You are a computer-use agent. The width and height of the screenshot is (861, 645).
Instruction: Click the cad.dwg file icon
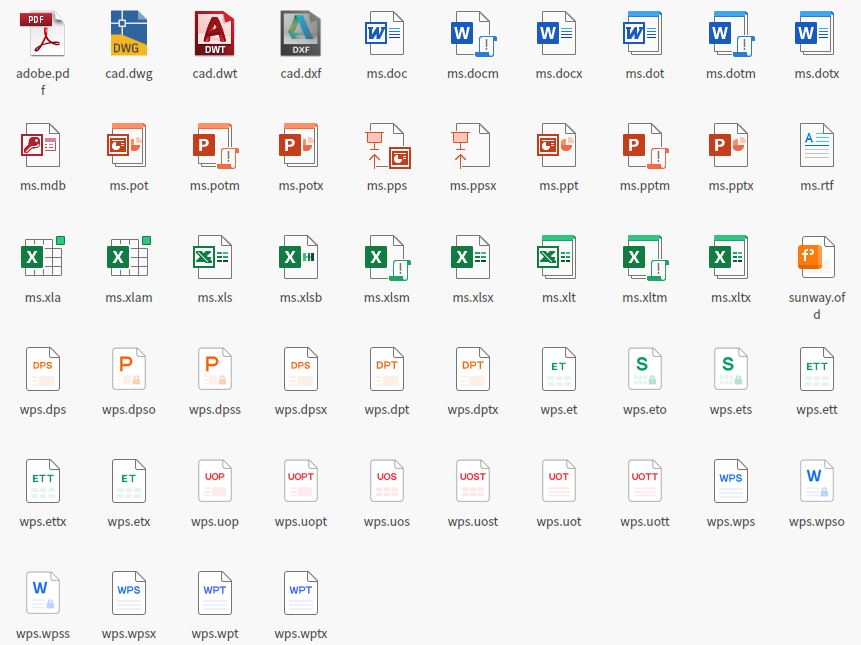click(x=129, y=34)
